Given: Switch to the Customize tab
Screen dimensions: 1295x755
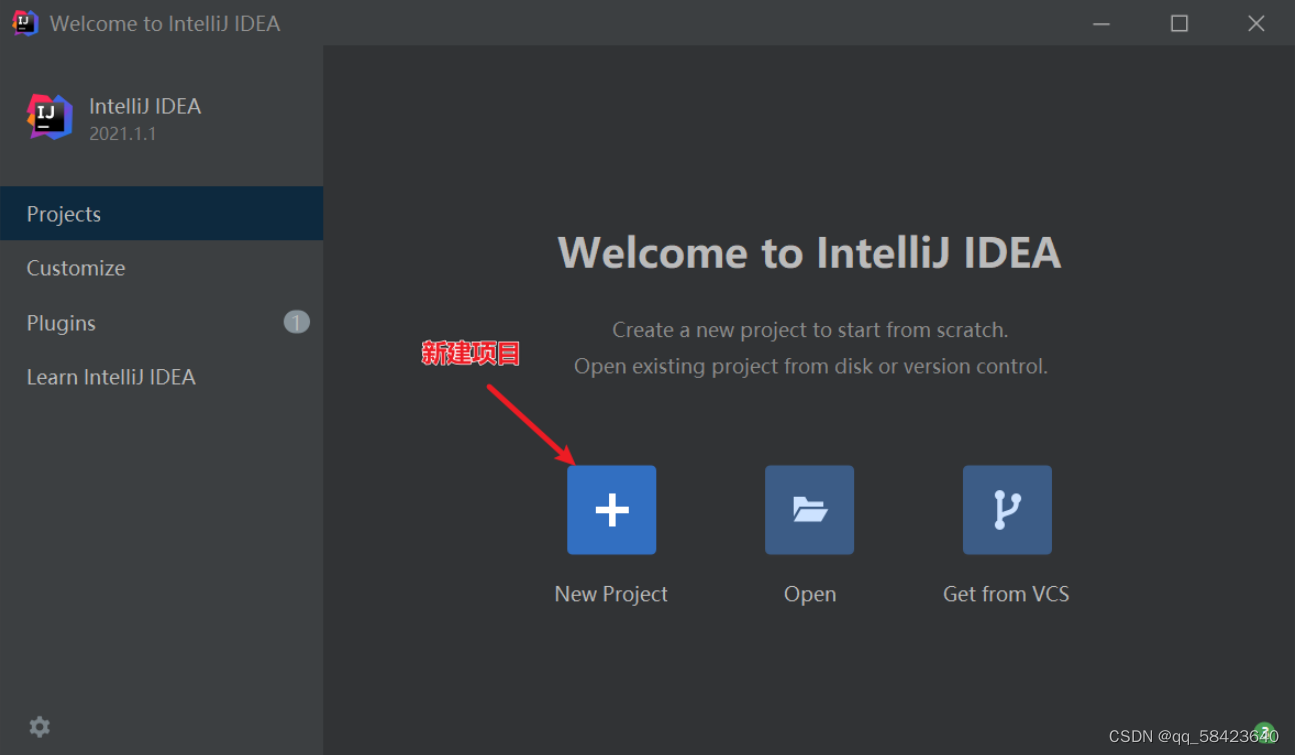Looking at the screenshot, I should [x=161, y=268].
